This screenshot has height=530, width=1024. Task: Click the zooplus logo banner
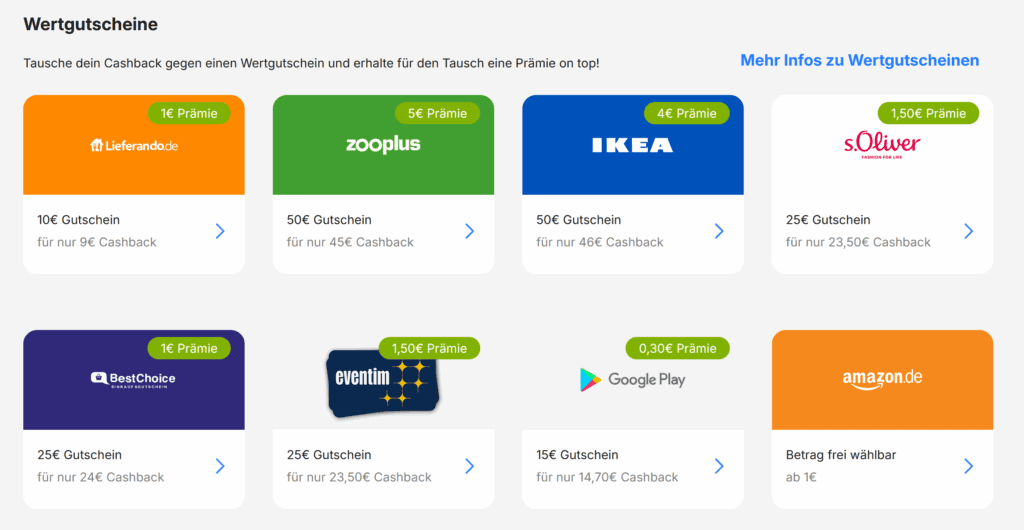(383, 145)
